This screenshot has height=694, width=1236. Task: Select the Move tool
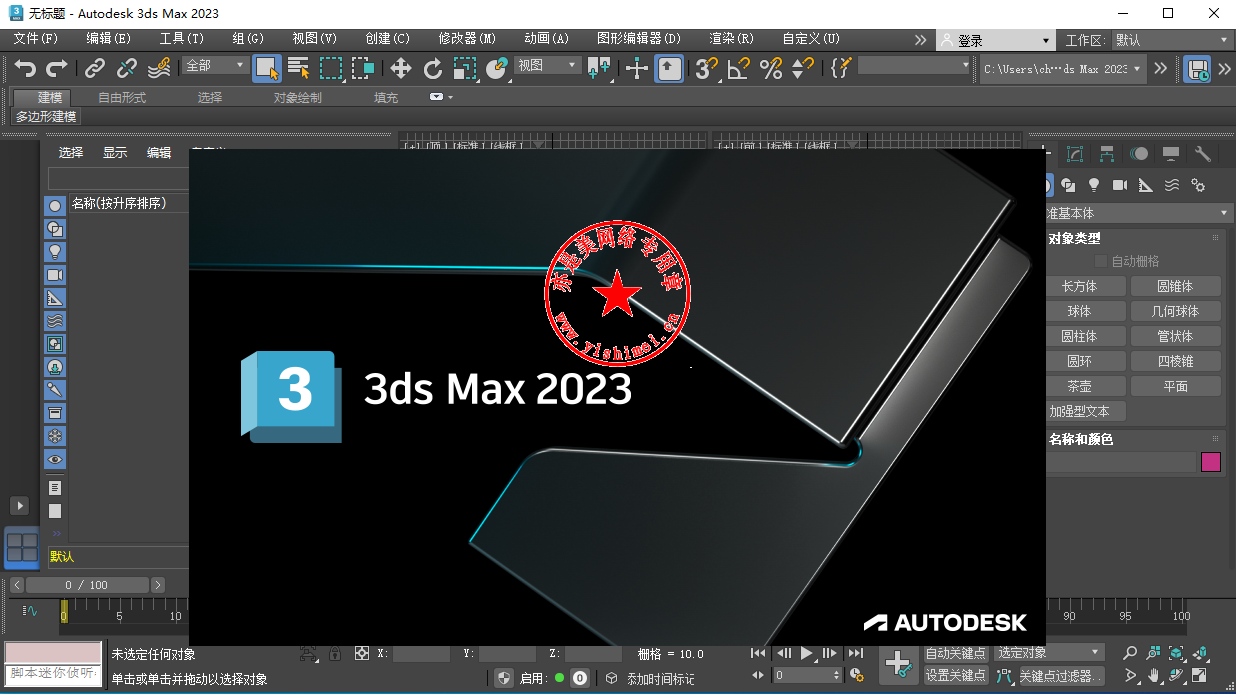401,68
